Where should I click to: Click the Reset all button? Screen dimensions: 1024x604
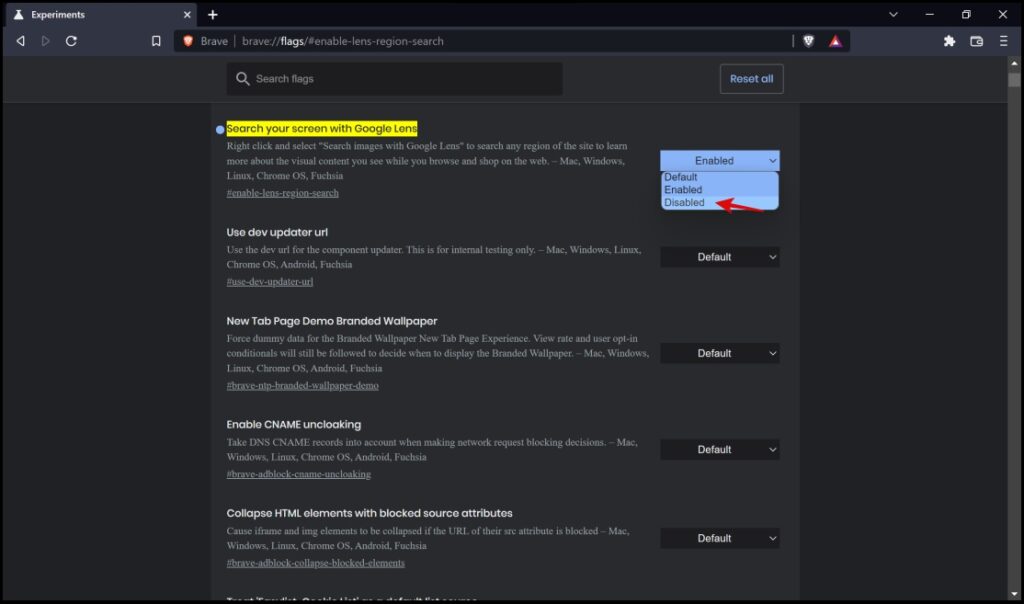coord(752,79)
